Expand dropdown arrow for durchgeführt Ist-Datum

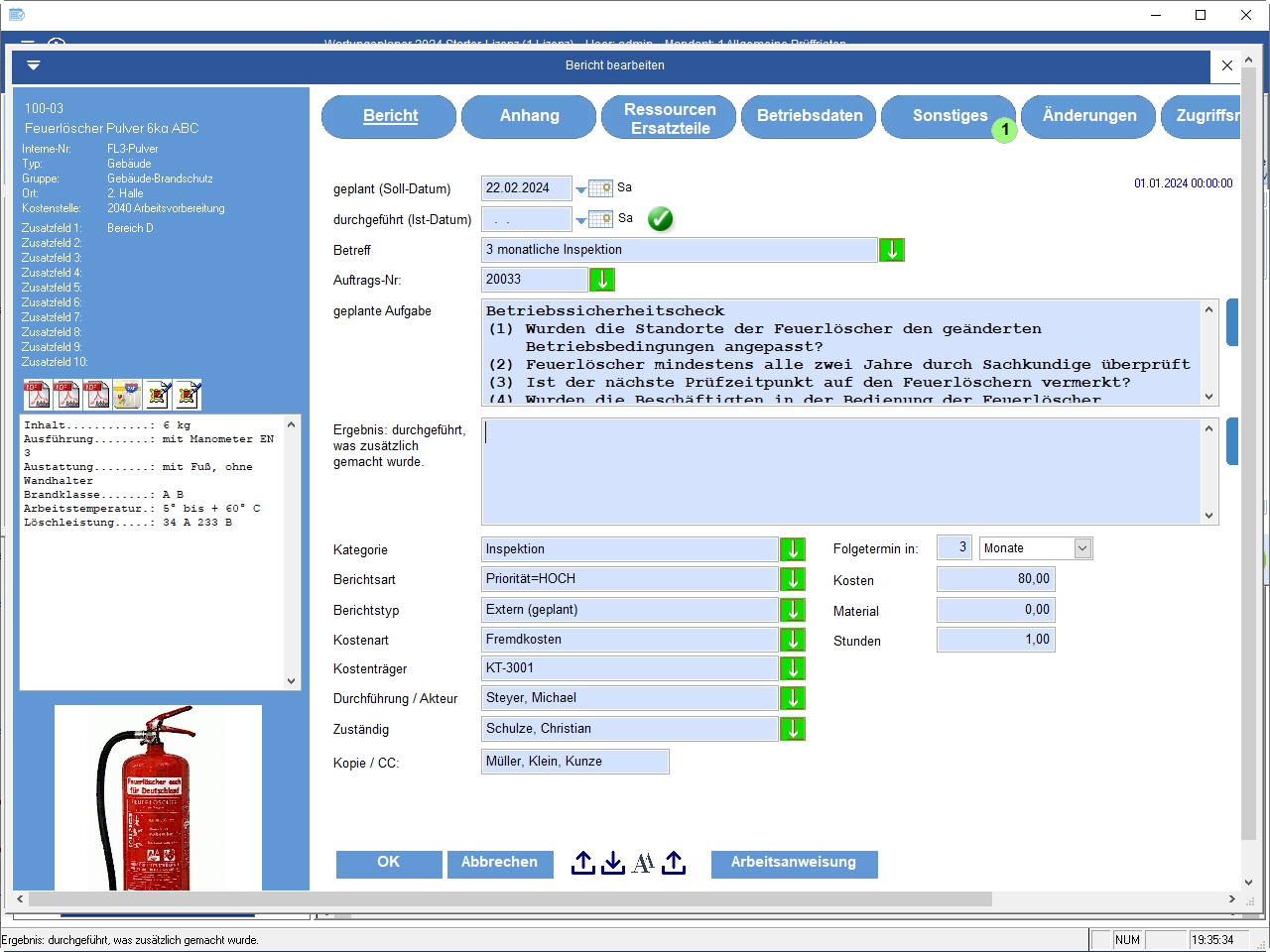click(581, 221)
